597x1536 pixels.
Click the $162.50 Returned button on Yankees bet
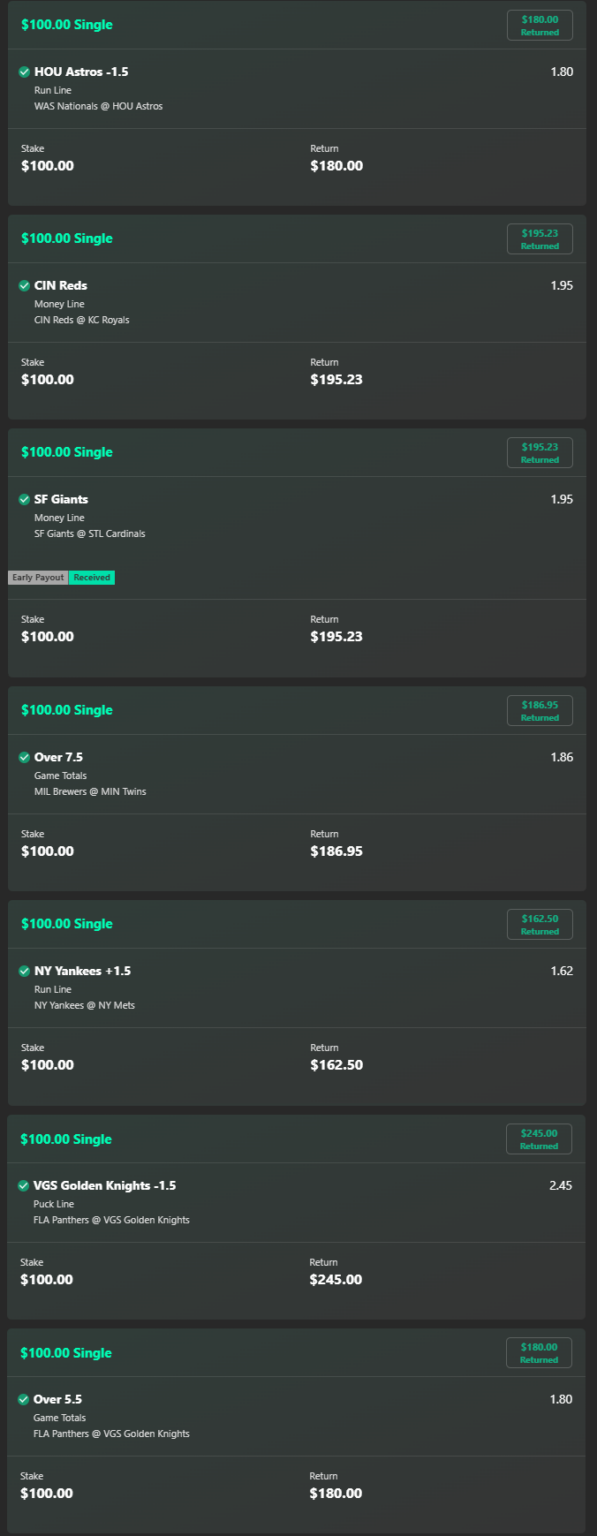[x=539, y=924]
